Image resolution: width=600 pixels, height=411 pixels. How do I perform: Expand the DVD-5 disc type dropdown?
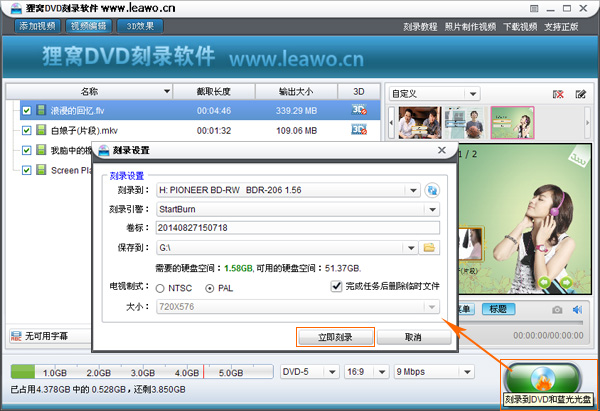[x=332, y=372]
